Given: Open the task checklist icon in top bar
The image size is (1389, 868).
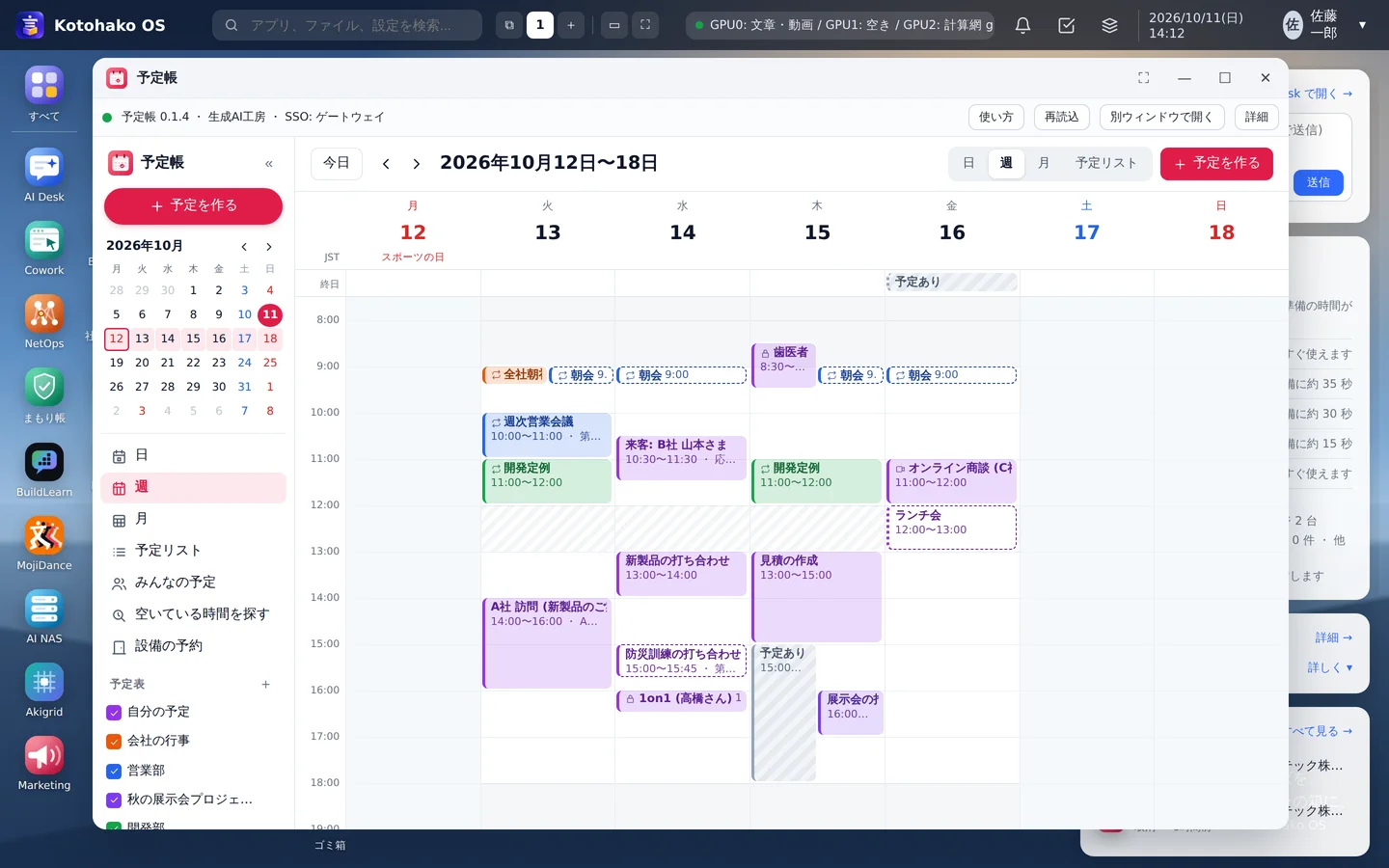Looking at the screenshot, I should [1067, 25].
